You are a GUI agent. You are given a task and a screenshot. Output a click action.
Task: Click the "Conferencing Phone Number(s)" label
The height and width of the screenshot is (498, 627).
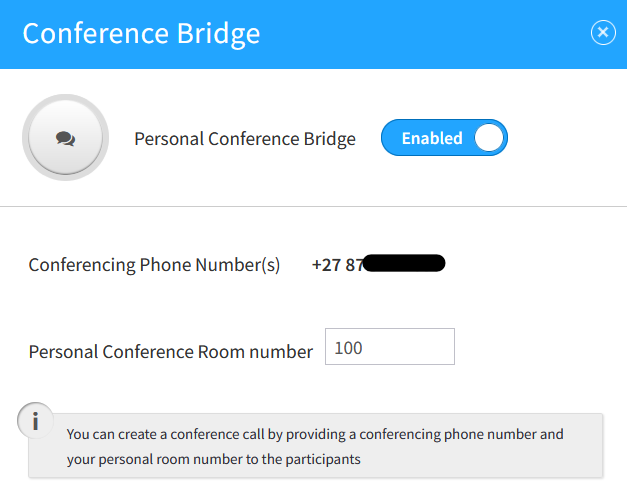click(154, 265)
